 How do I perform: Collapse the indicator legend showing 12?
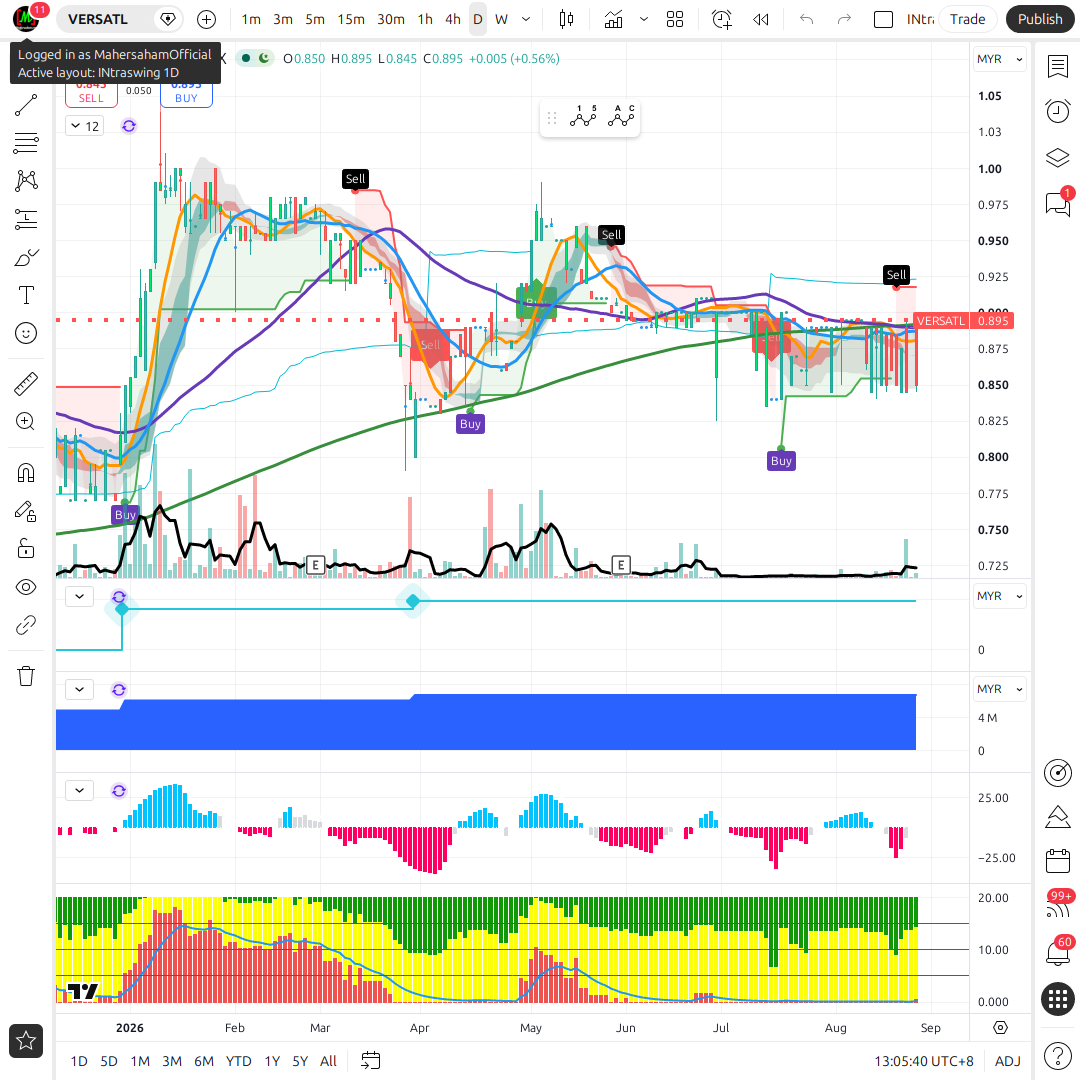(85, 126)
